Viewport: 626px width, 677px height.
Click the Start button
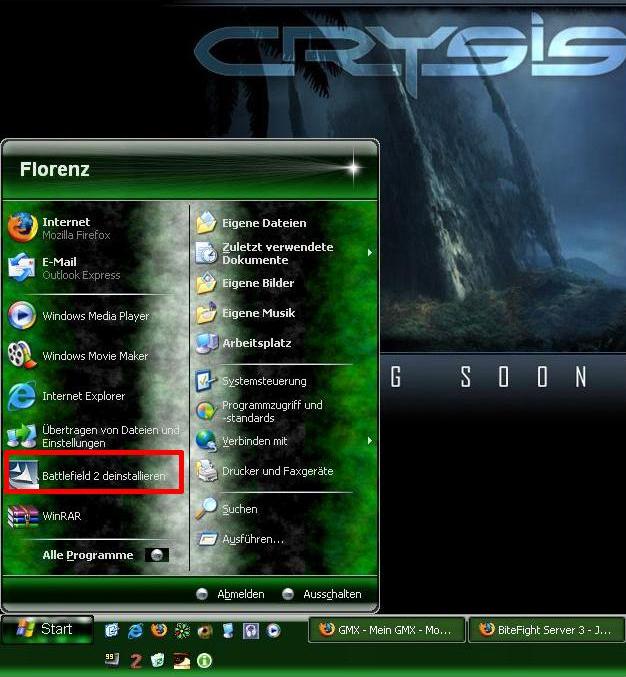tap(47, 629)
